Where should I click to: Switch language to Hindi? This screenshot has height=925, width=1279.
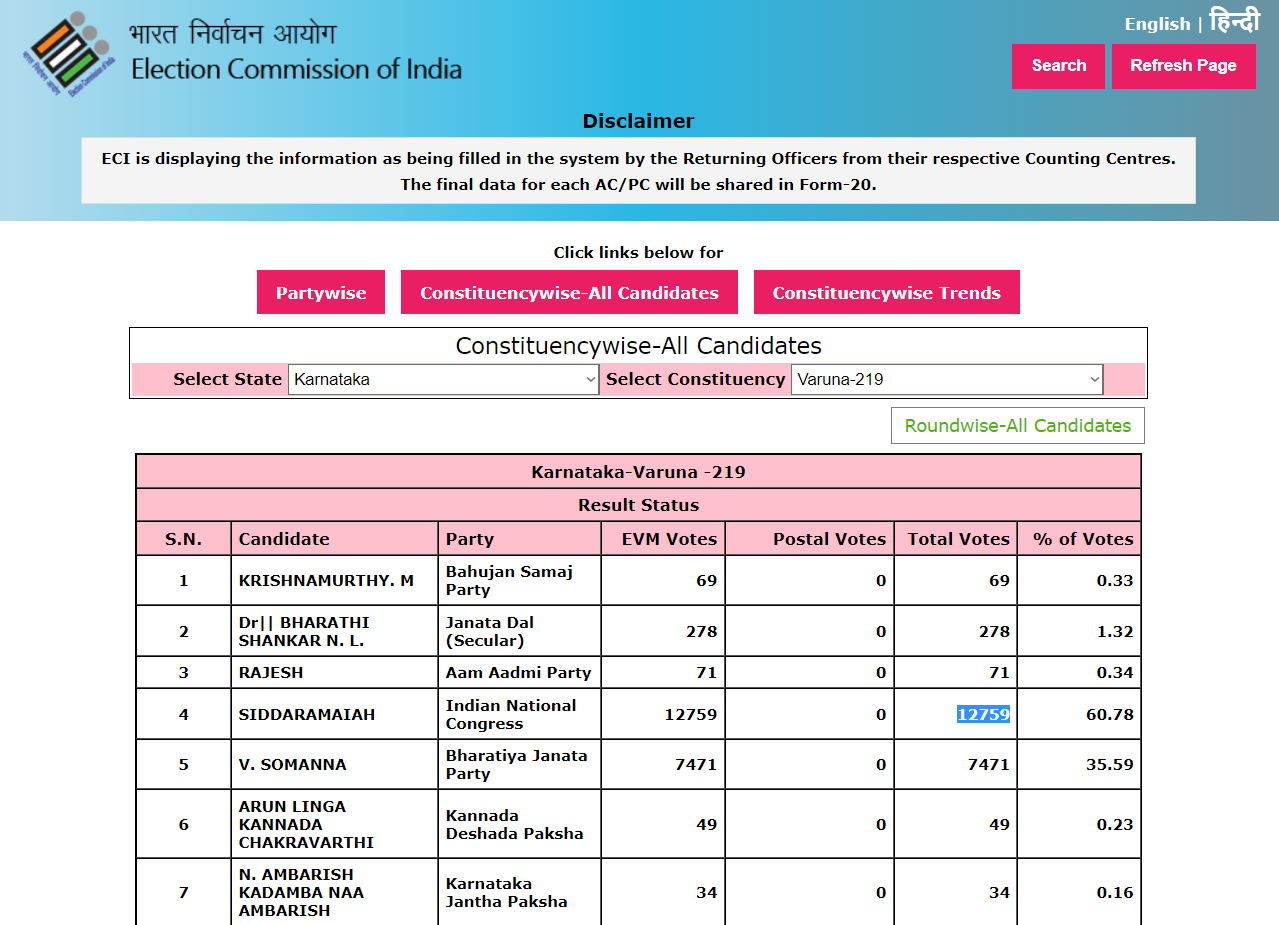[x=1234, y=22]
